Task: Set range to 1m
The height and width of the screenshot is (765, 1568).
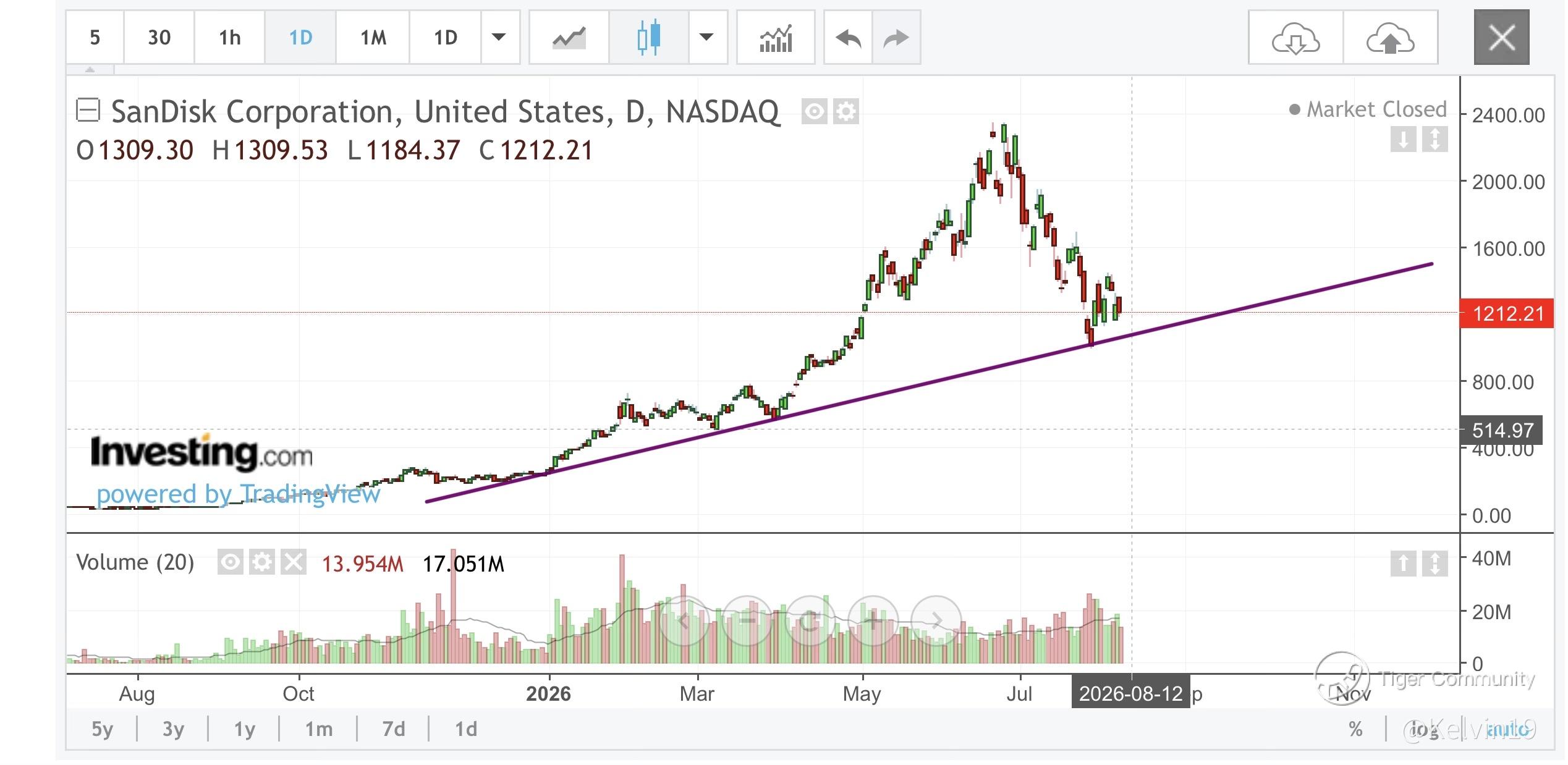Action: [x=318, y=729]
